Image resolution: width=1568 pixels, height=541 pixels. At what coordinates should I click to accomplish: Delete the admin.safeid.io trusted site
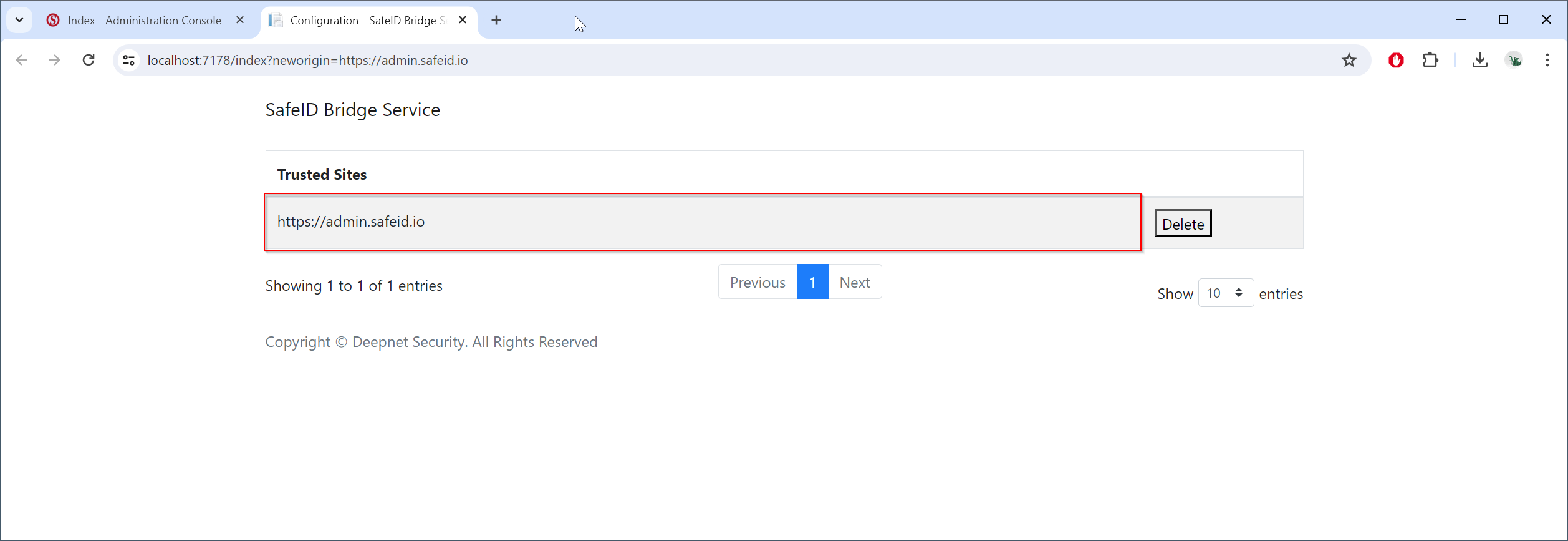coord(1183,223)
